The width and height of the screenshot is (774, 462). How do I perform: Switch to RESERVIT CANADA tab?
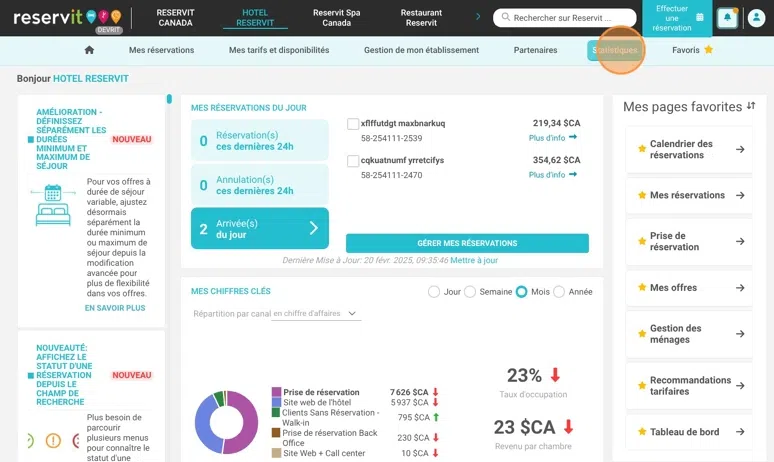click(x=175, y=18)
